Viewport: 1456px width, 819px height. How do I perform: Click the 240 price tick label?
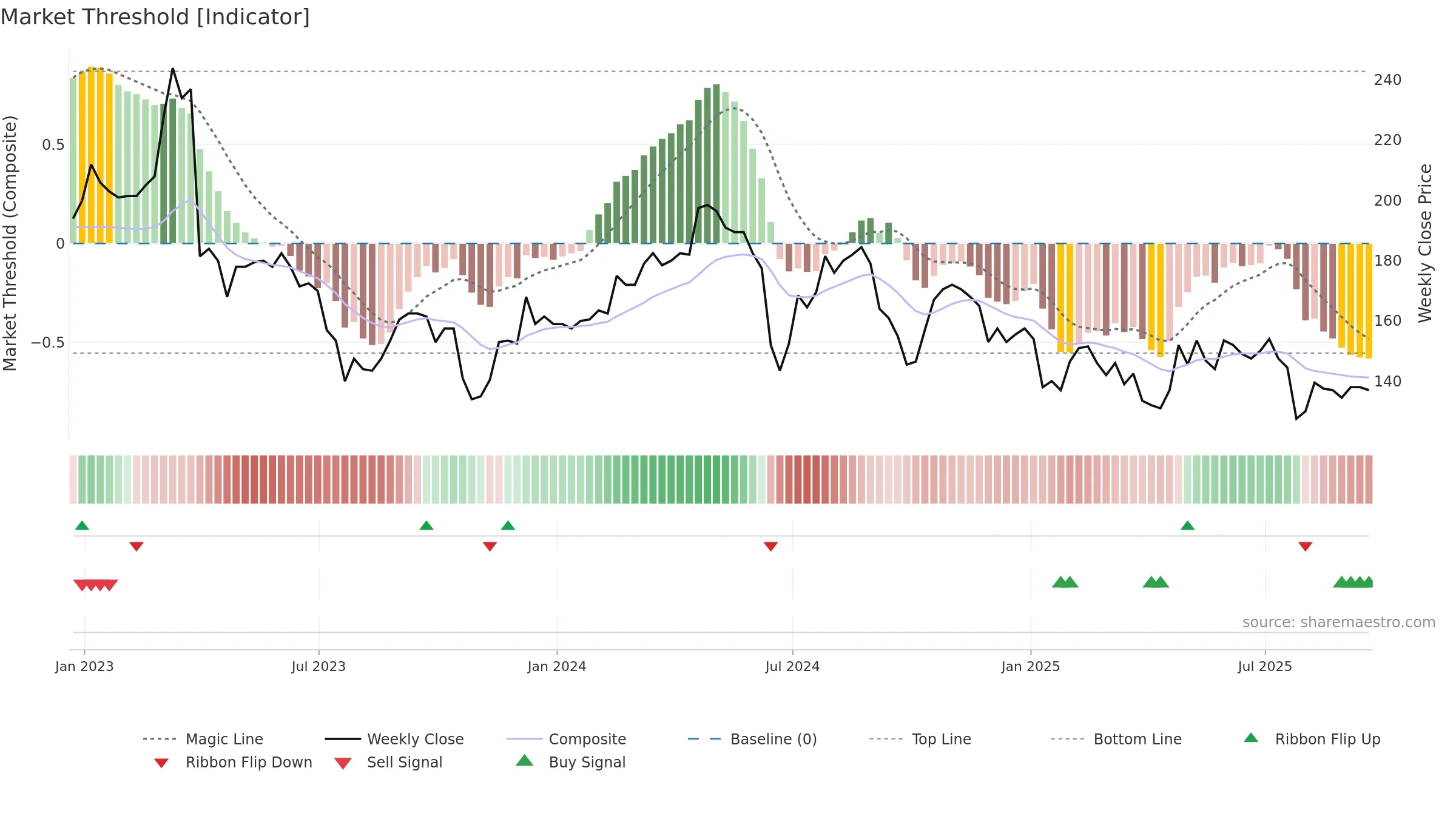pos(1387,80)
